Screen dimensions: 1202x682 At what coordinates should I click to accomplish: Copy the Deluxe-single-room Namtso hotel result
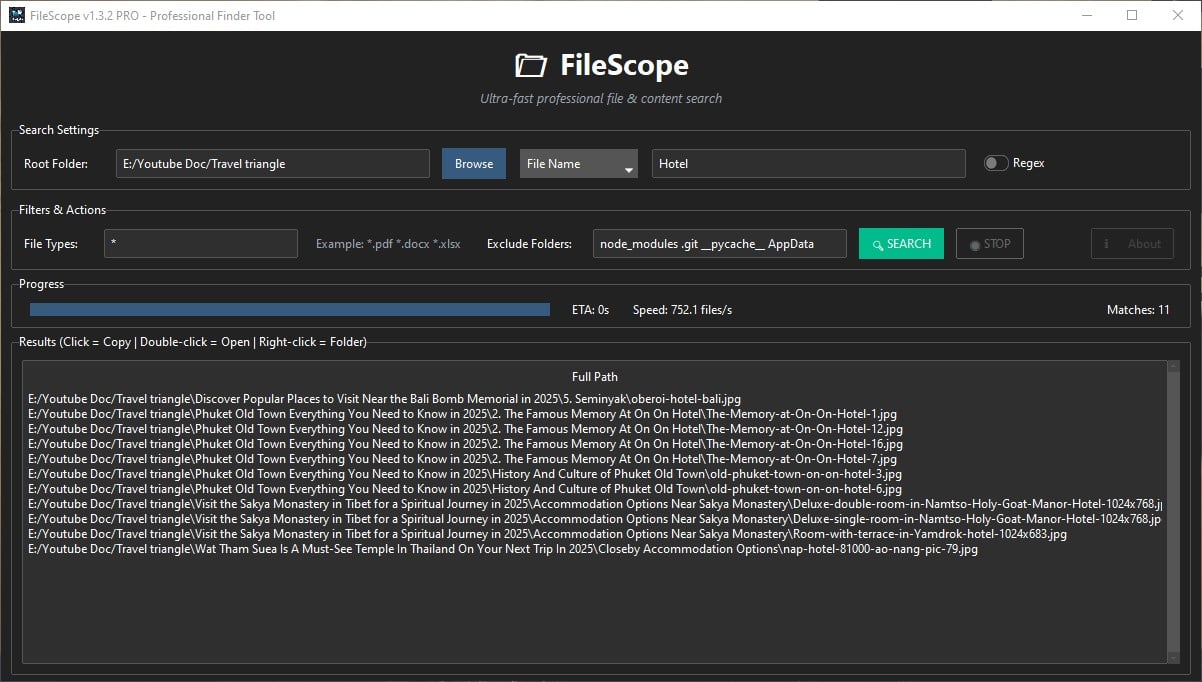595,519
